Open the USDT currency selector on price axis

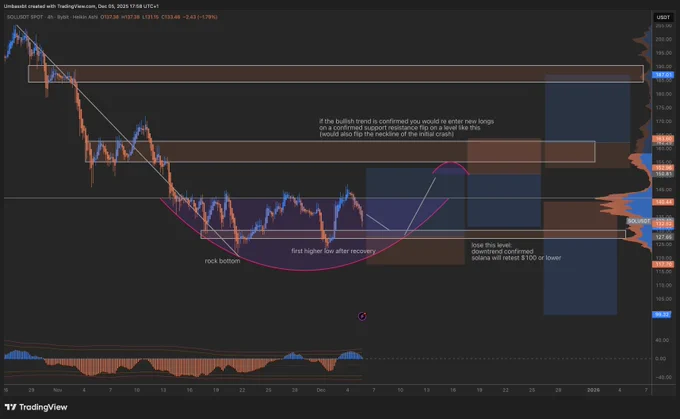click(x=663, y=17)
